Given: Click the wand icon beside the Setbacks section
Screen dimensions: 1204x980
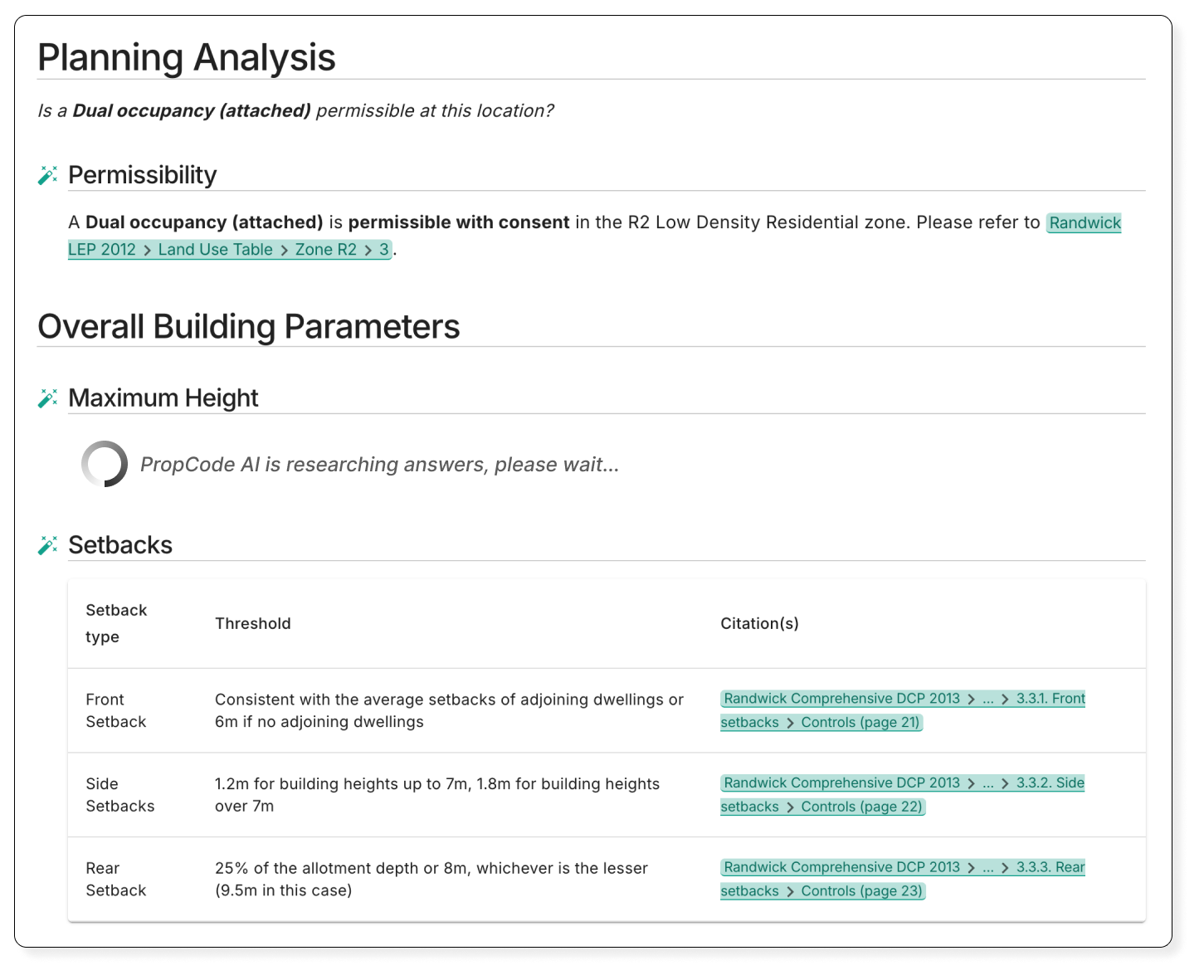Looking at the screenshot, I should point(48,545).
